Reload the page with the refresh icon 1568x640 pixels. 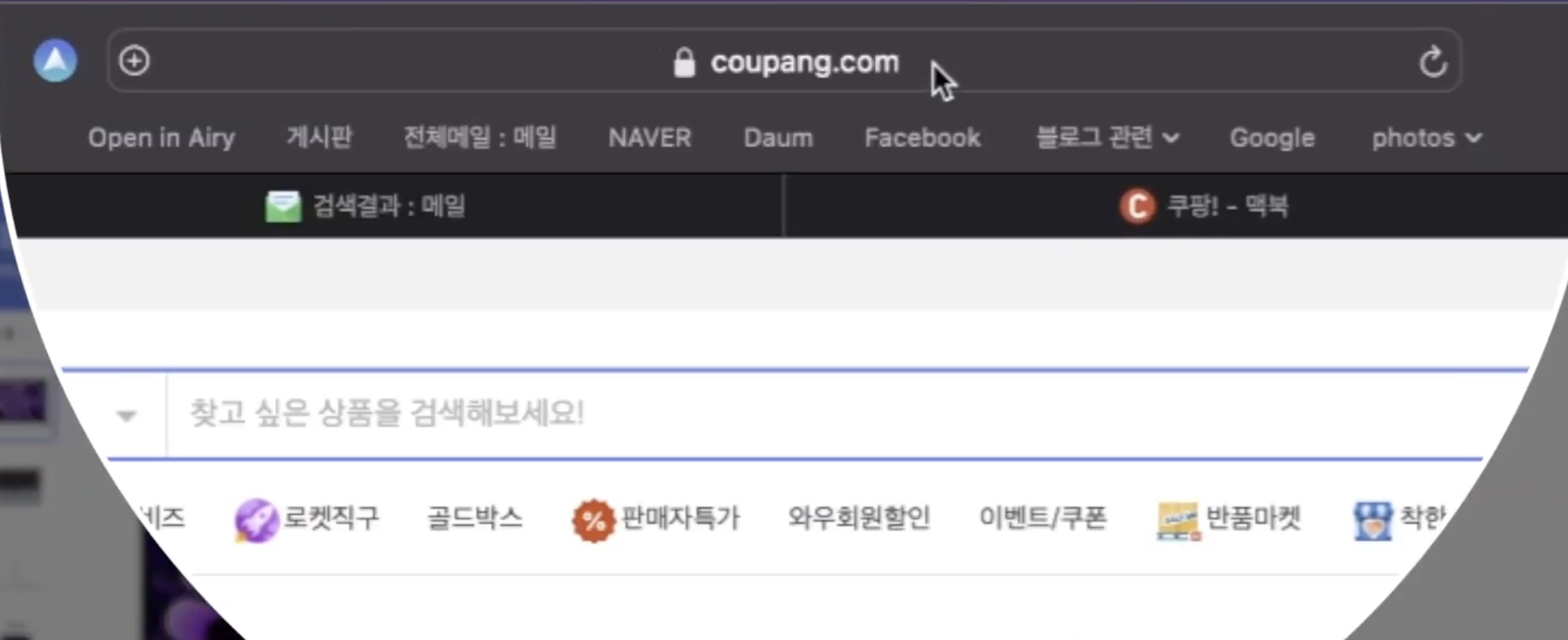pyautogui.click(x=1433, y=61)
